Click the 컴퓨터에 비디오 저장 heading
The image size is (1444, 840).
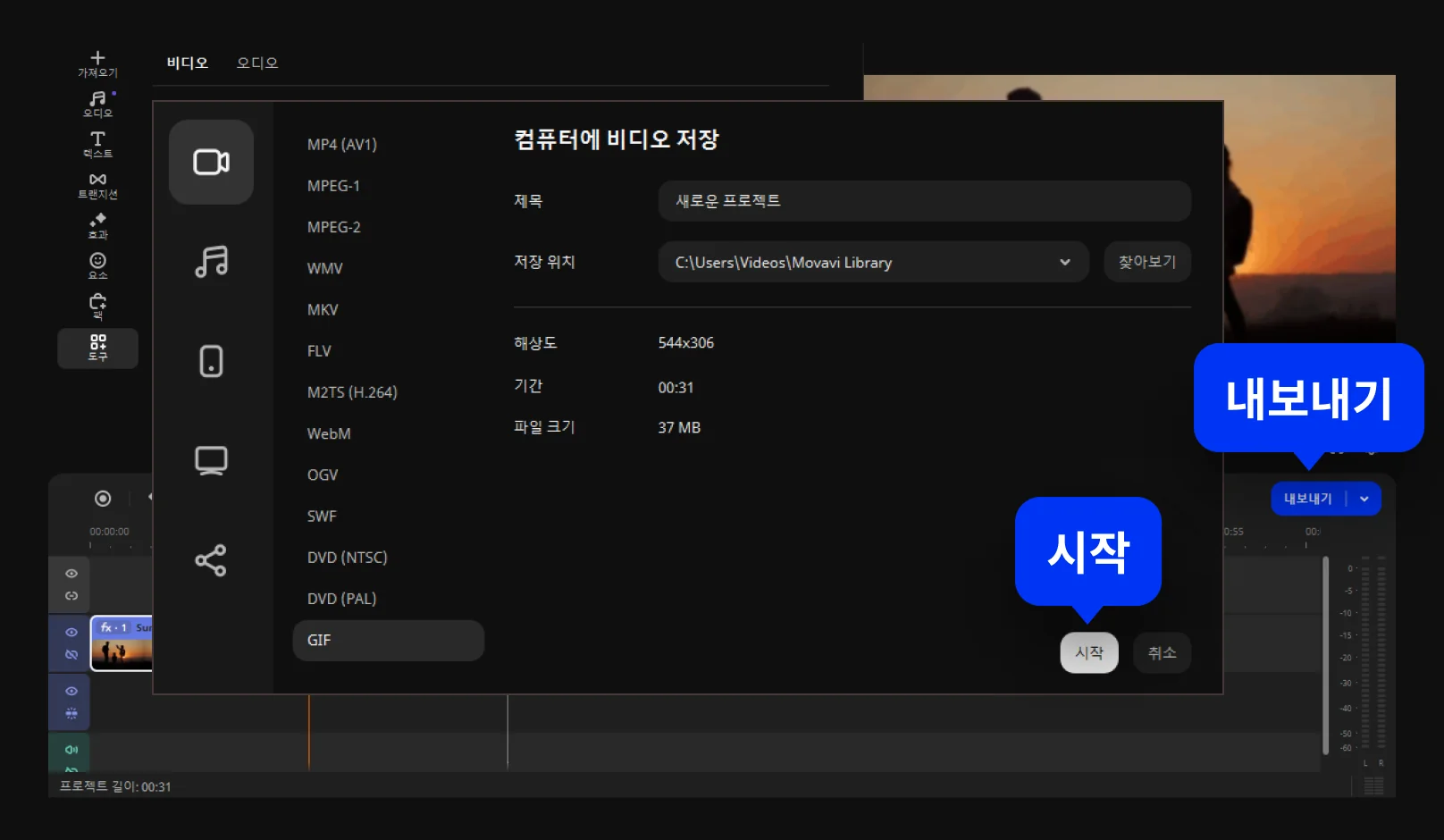coord(617,139)
